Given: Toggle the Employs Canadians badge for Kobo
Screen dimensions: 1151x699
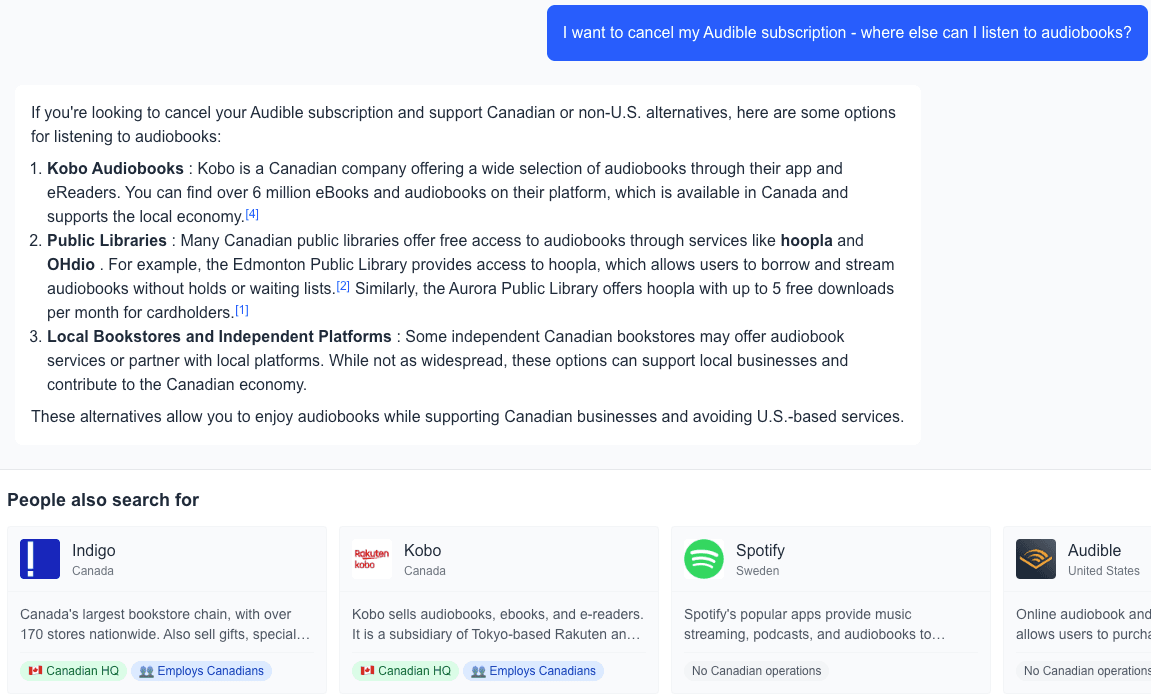Looking at the screenshot, I should tap(532, 670).
